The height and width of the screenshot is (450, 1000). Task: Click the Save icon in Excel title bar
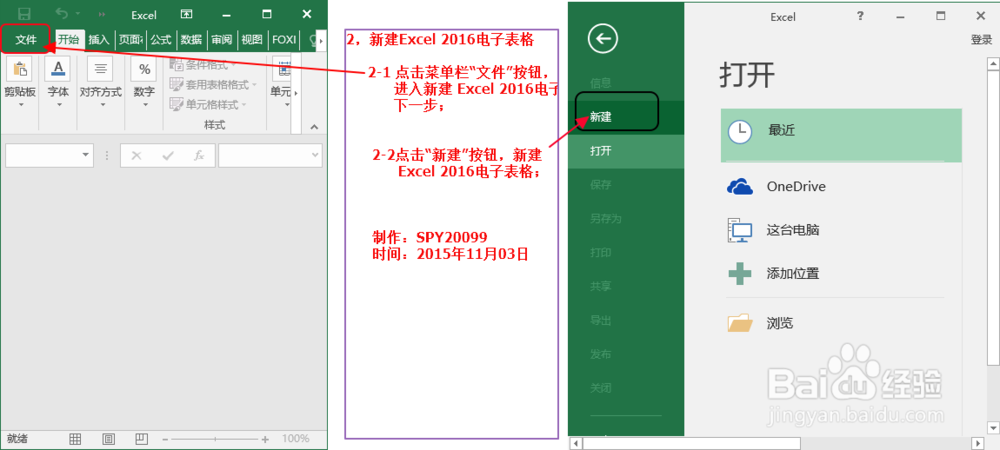click(x=24, y=13)
